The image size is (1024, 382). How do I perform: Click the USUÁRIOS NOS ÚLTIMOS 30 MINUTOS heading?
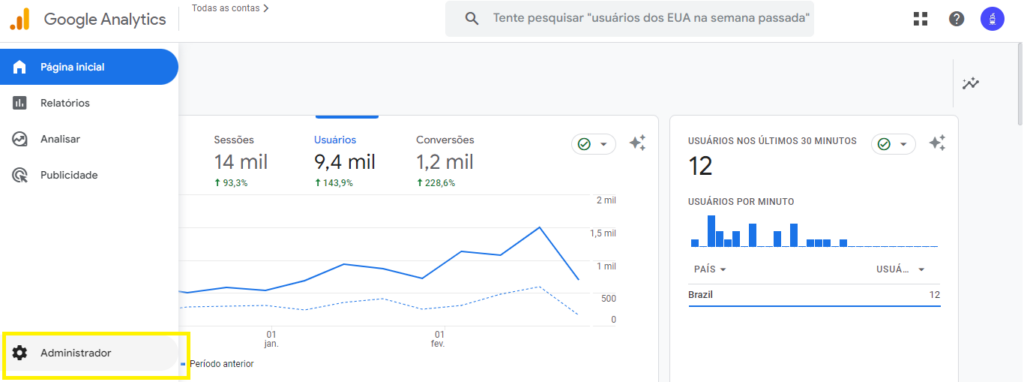coord(773,141)
